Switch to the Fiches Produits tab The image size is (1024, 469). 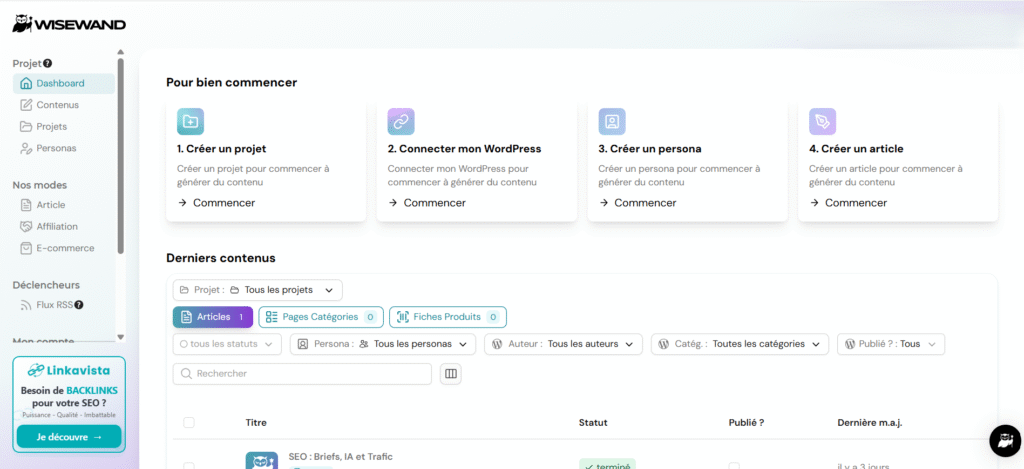[447, 317]
